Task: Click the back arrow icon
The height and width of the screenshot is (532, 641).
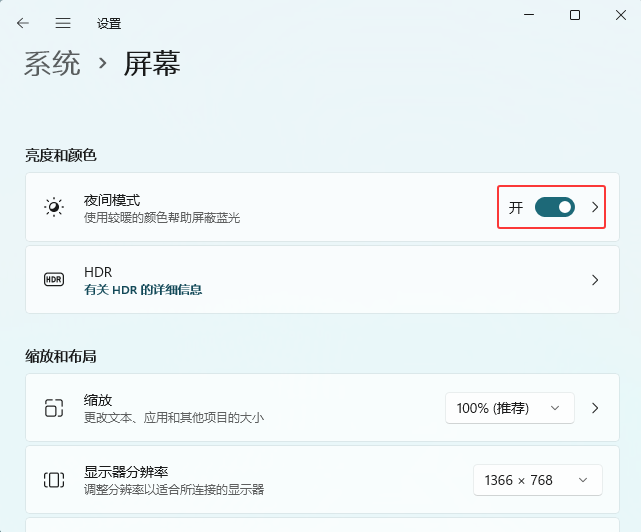Action: point(23,23)
